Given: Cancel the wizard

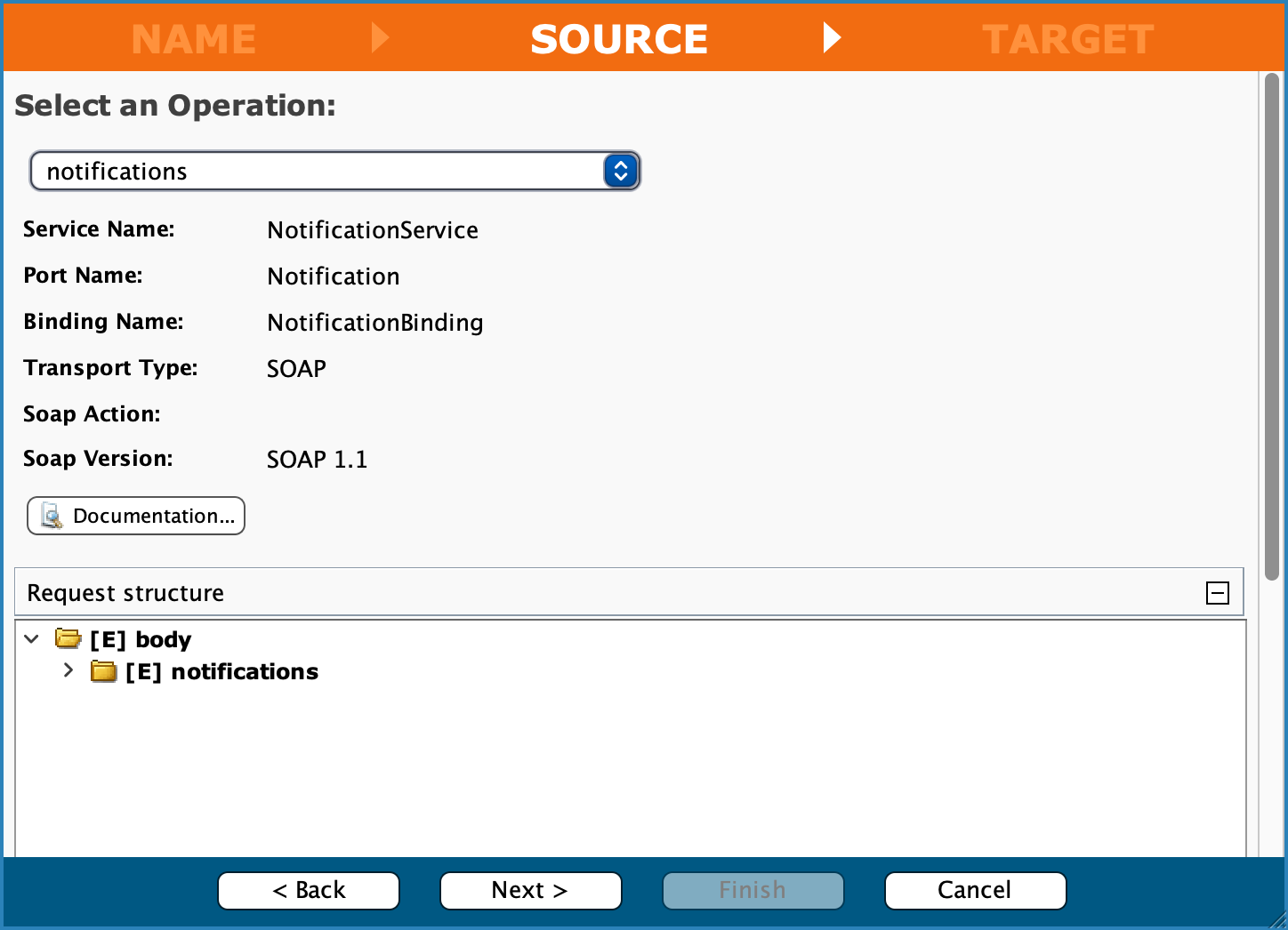Looking at the screenshot, I should 975,890.
